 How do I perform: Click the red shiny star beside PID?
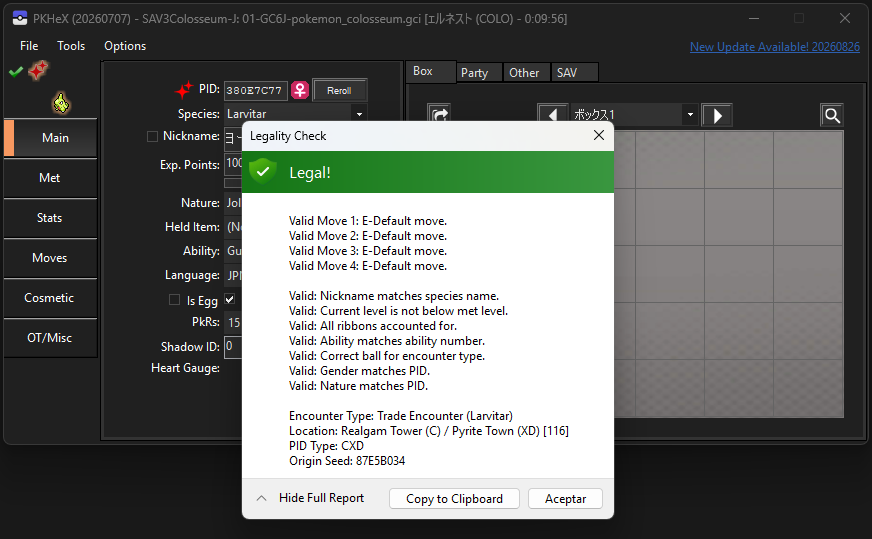click(184, 89)
